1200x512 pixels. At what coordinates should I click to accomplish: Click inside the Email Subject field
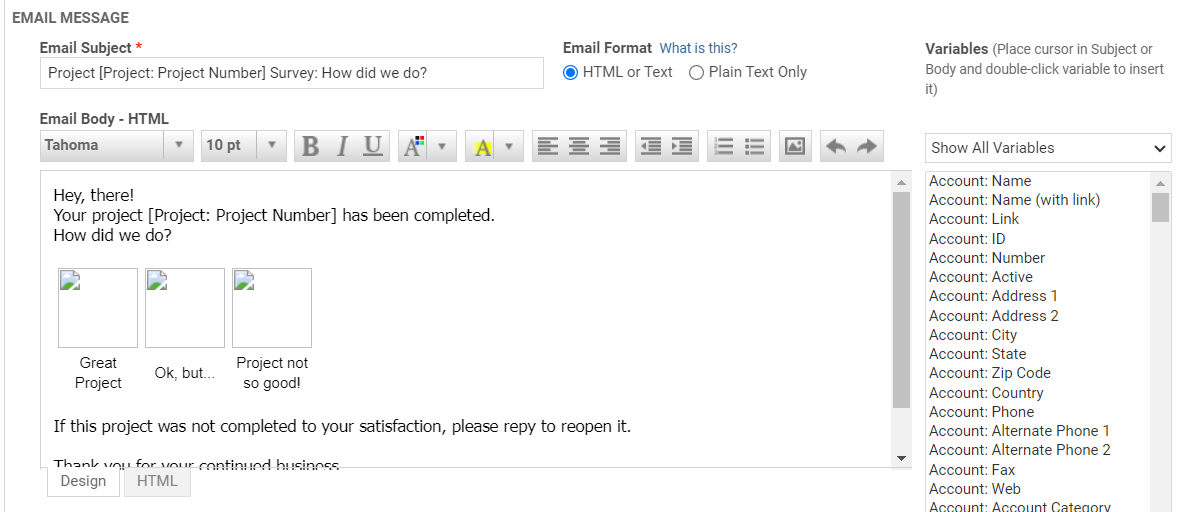click(x=292, y=73)
